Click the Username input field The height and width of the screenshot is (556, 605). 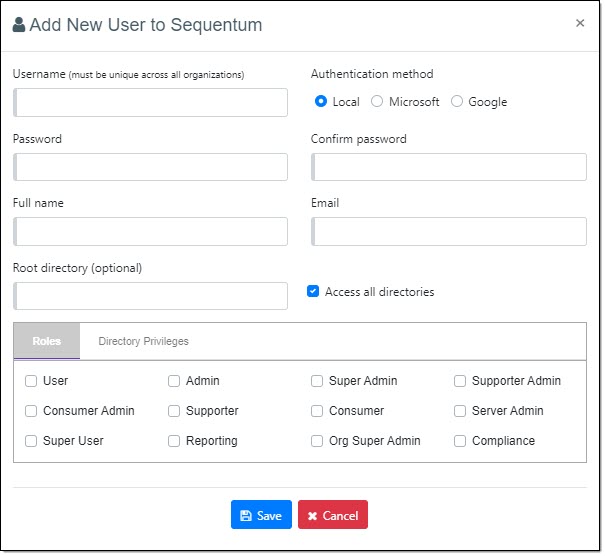tap(151, 103)
